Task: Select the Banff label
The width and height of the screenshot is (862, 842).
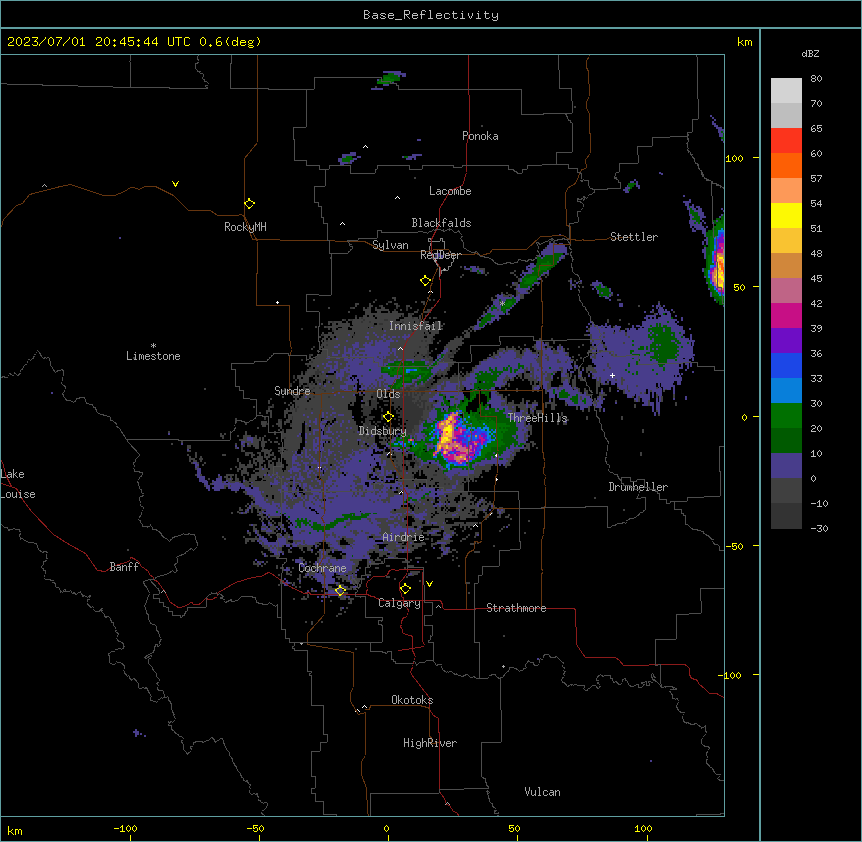Action: (x=124, y=567)
